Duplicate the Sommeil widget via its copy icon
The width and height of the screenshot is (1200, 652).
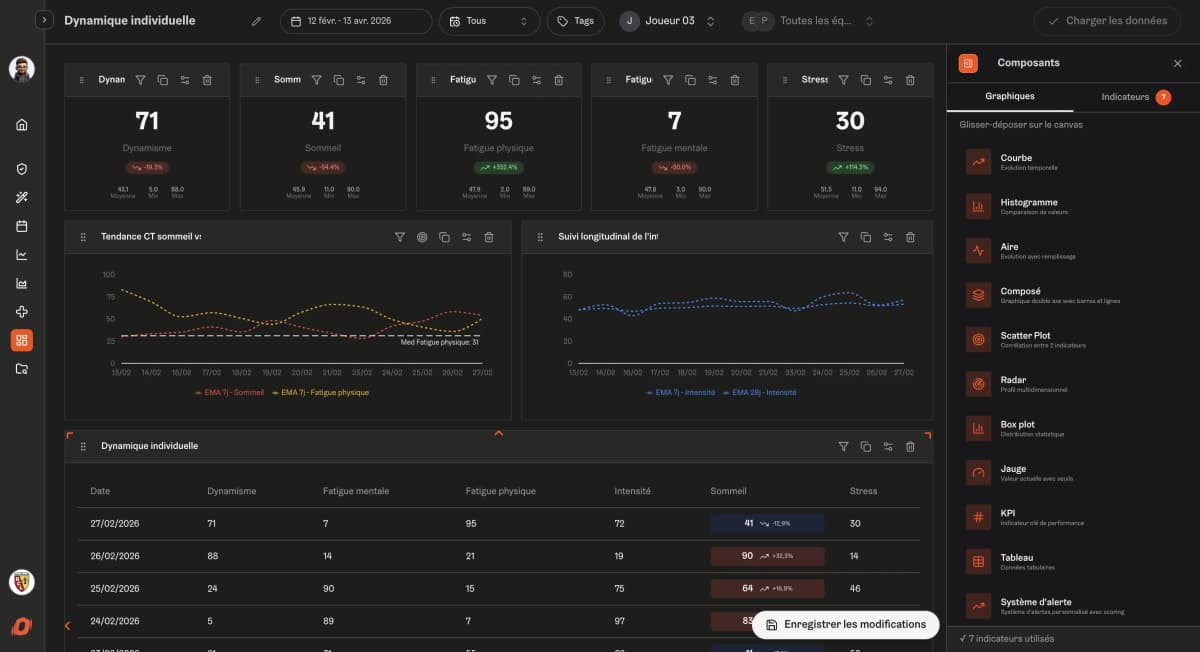click(x=337, y=80)
